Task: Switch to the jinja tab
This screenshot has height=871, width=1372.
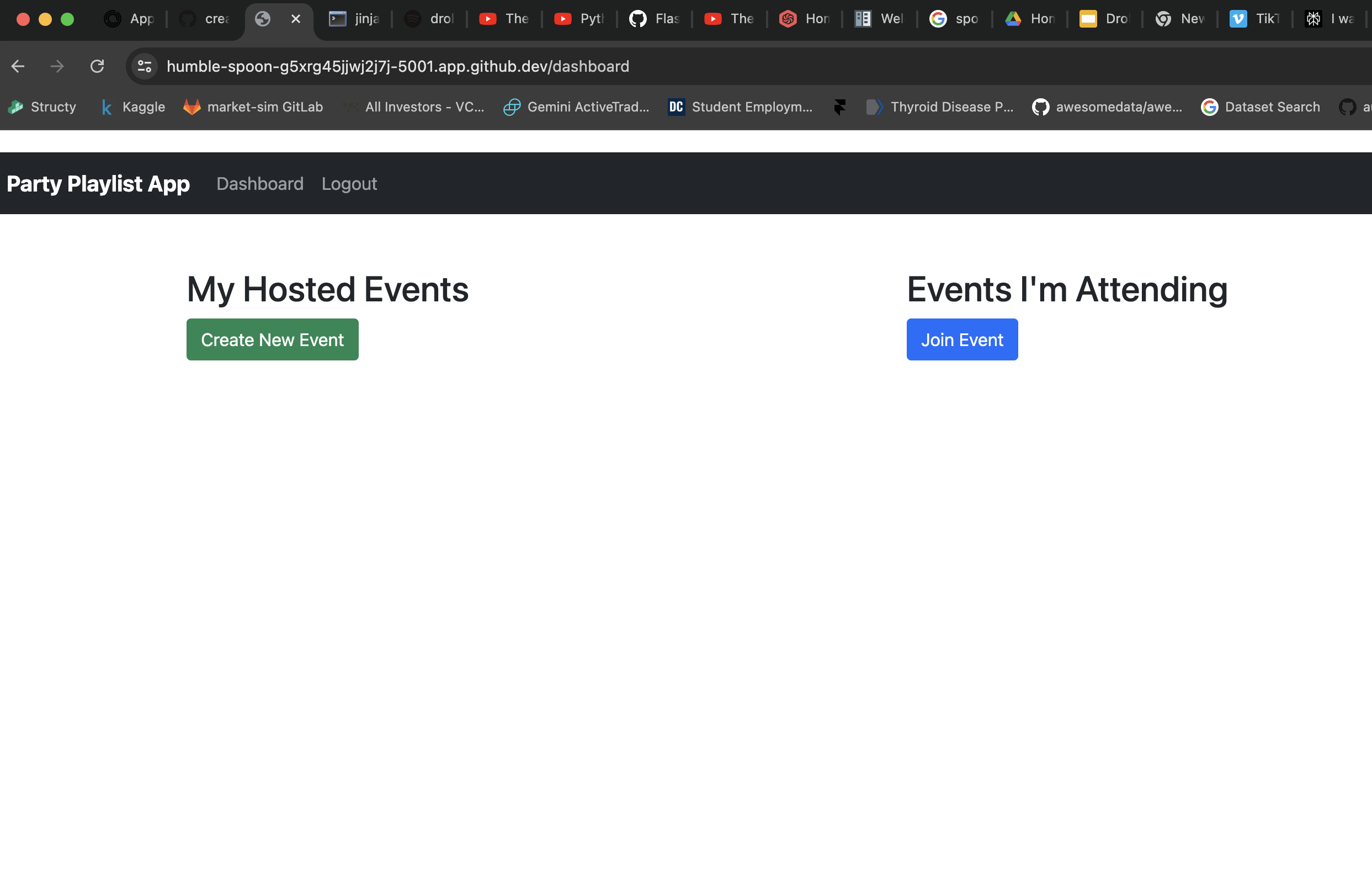Action: pos(354,19)
